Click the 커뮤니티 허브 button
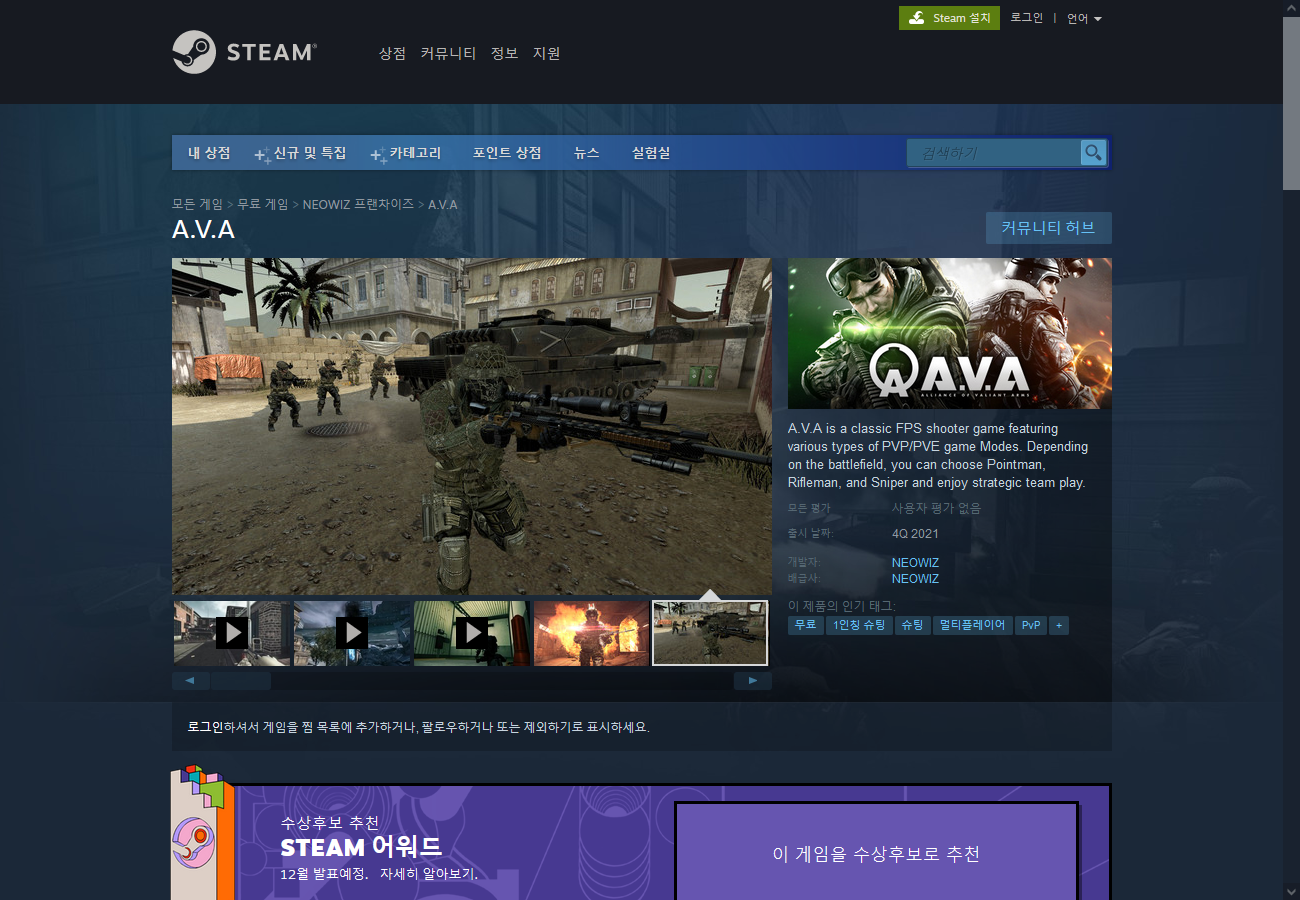1300x900 pixels. coord(1048,228)
